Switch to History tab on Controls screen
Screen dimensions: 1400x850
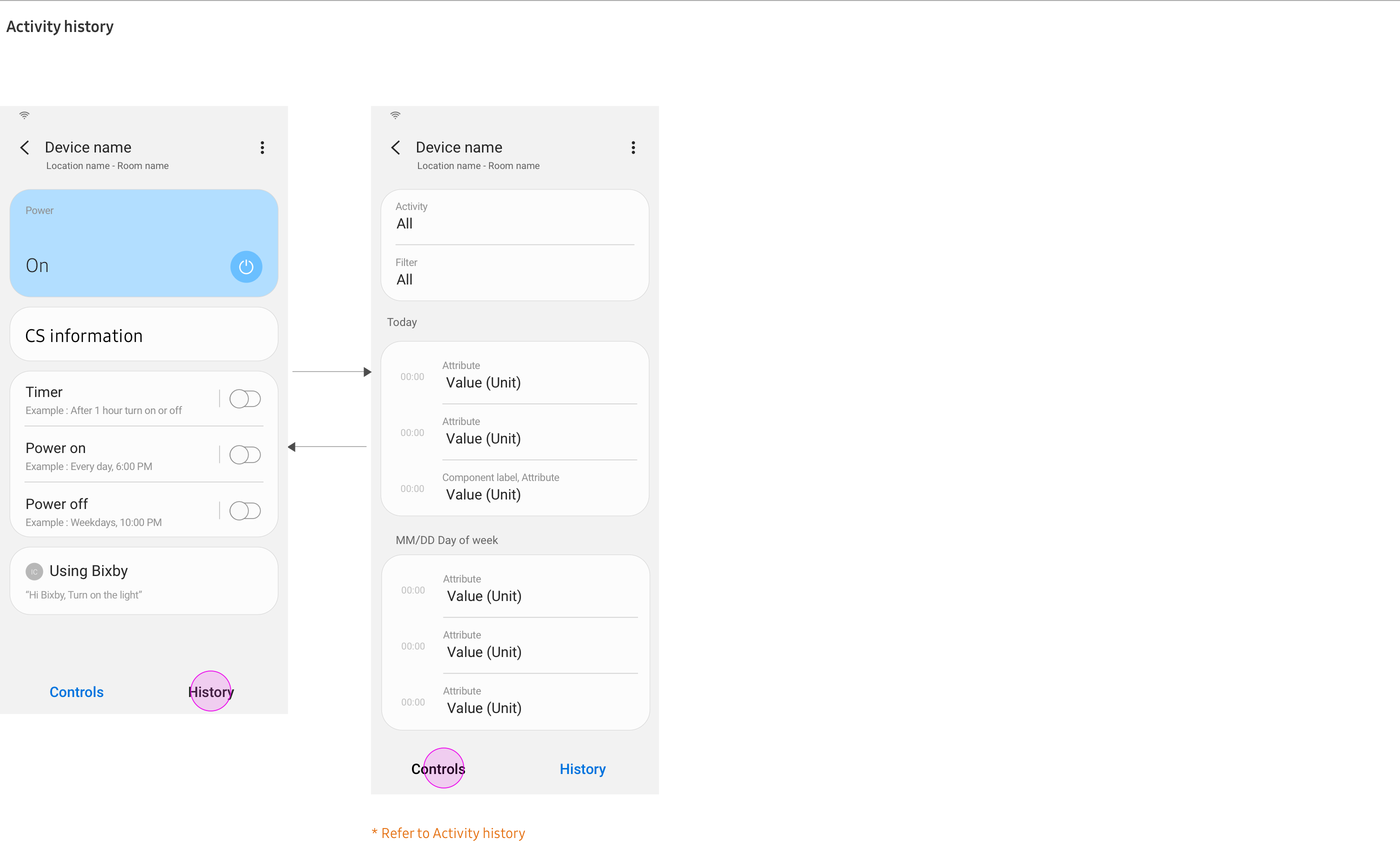click(x=211, y=691)
